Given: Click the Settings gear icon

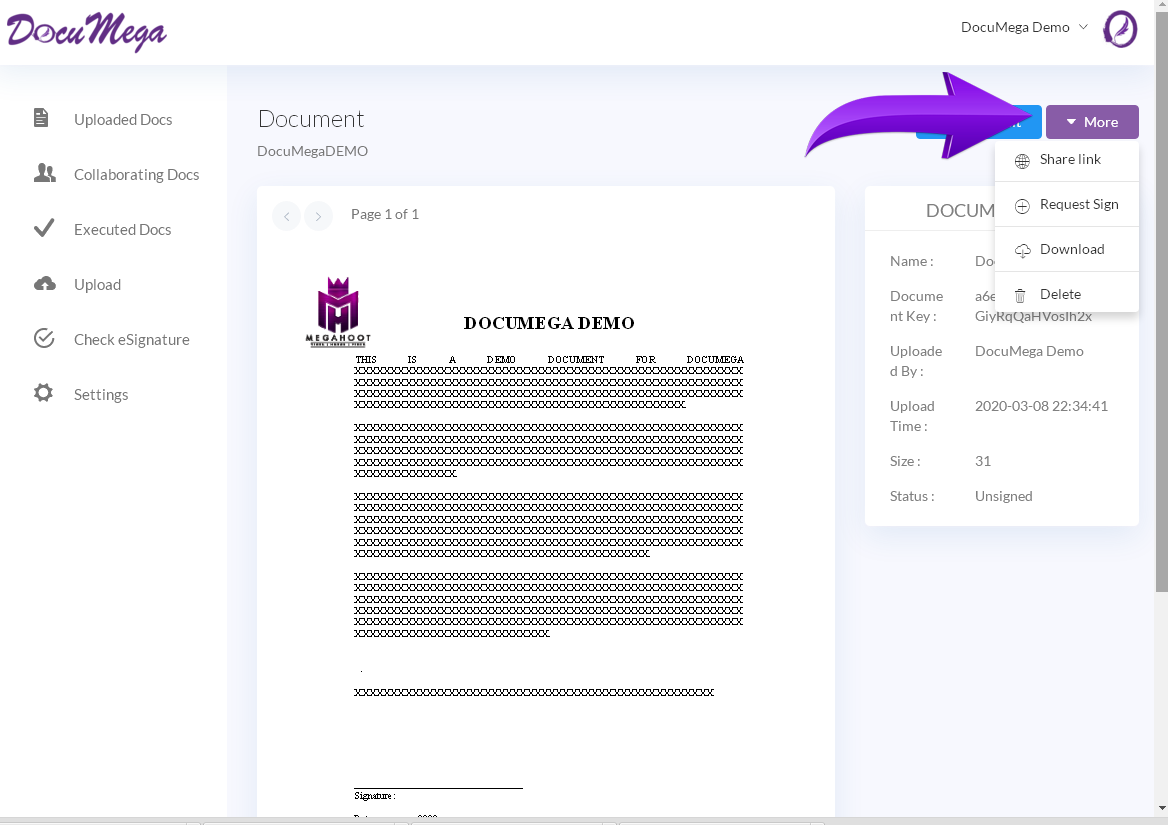Looking at the screenshot, I should (43, 392).
